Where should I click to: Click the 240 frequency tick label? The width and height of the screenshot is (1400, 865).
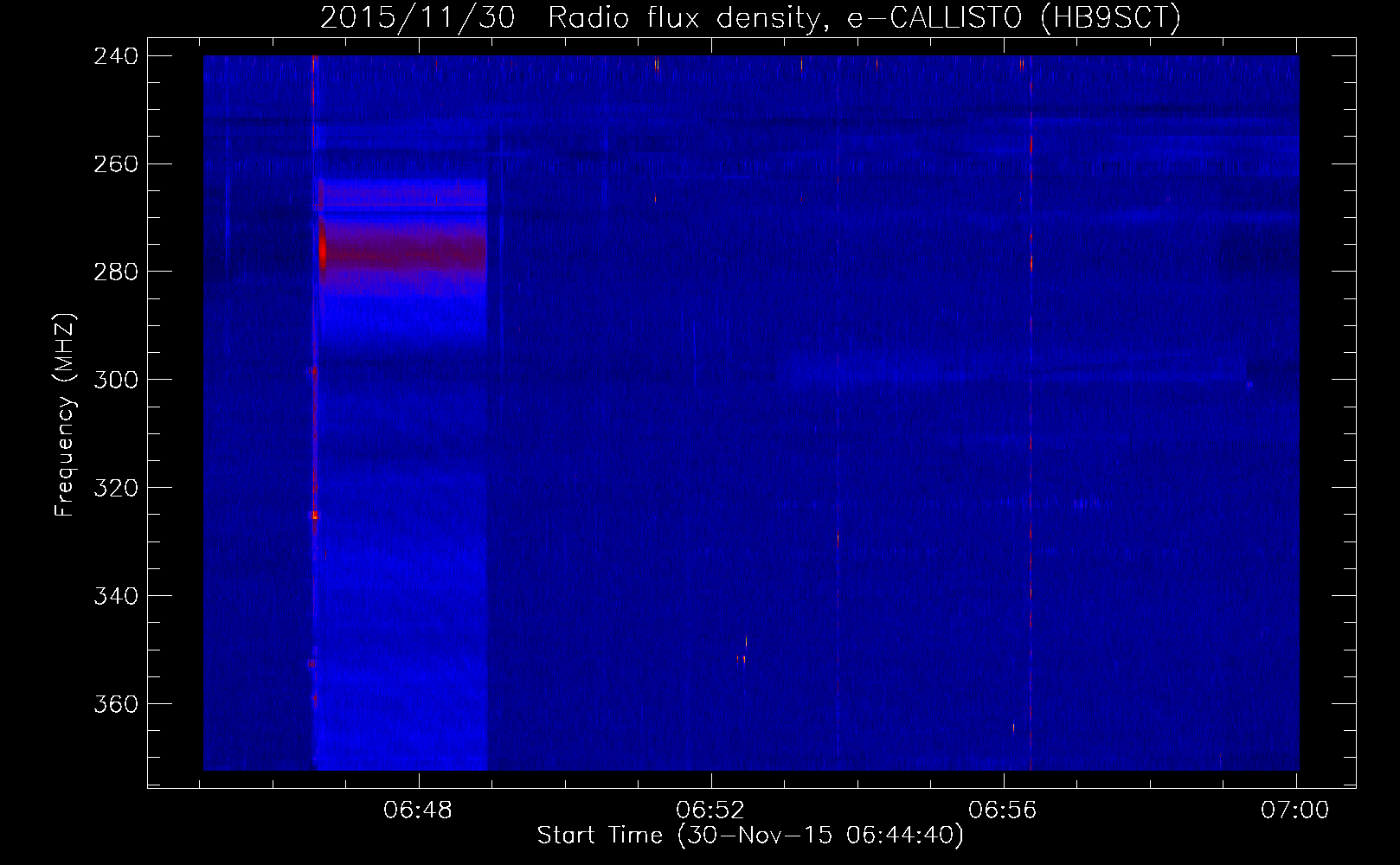tap(116, 56)
